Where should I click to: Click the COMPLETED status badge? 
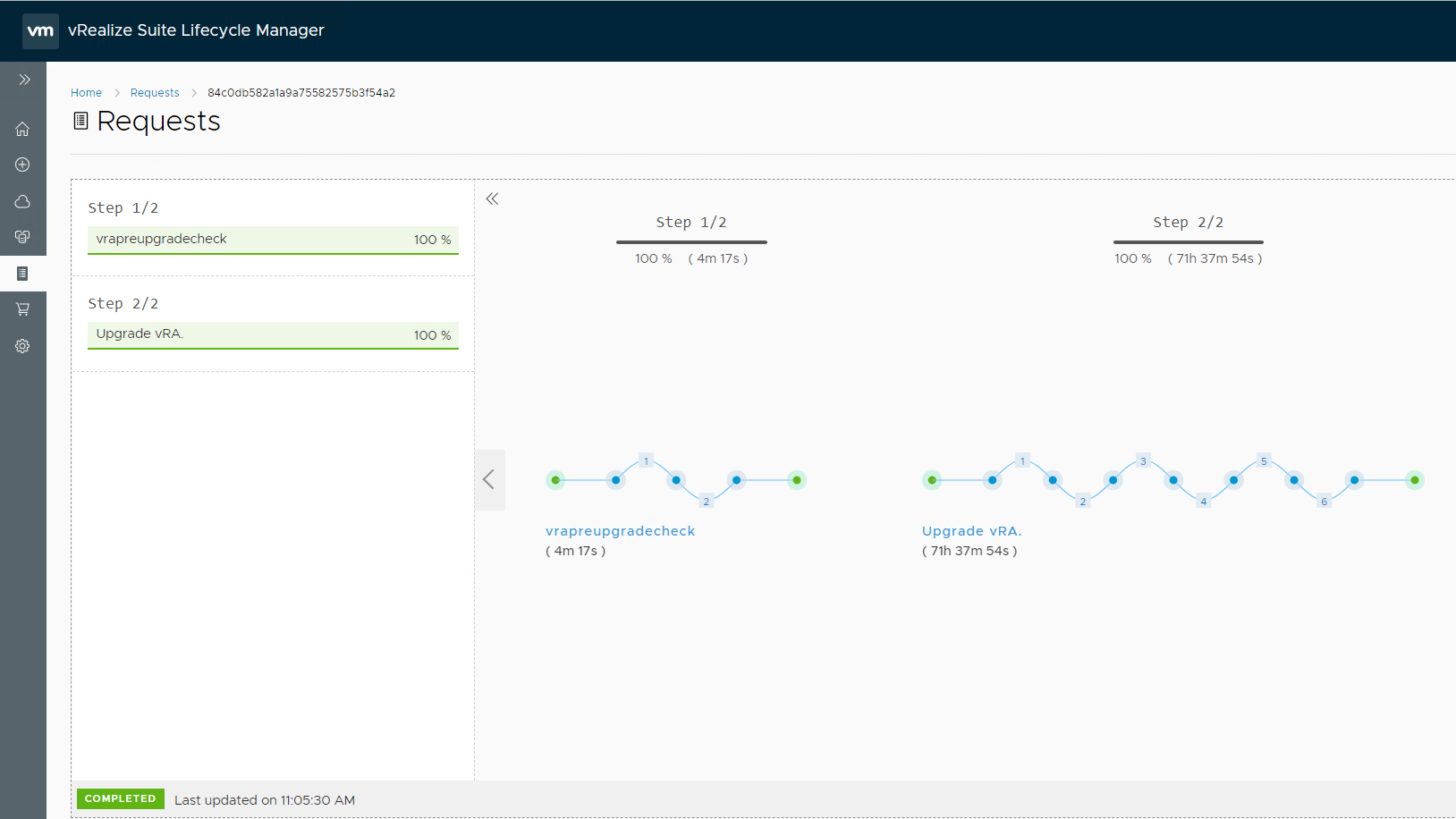pyautogui.click(x=120, y=799)
